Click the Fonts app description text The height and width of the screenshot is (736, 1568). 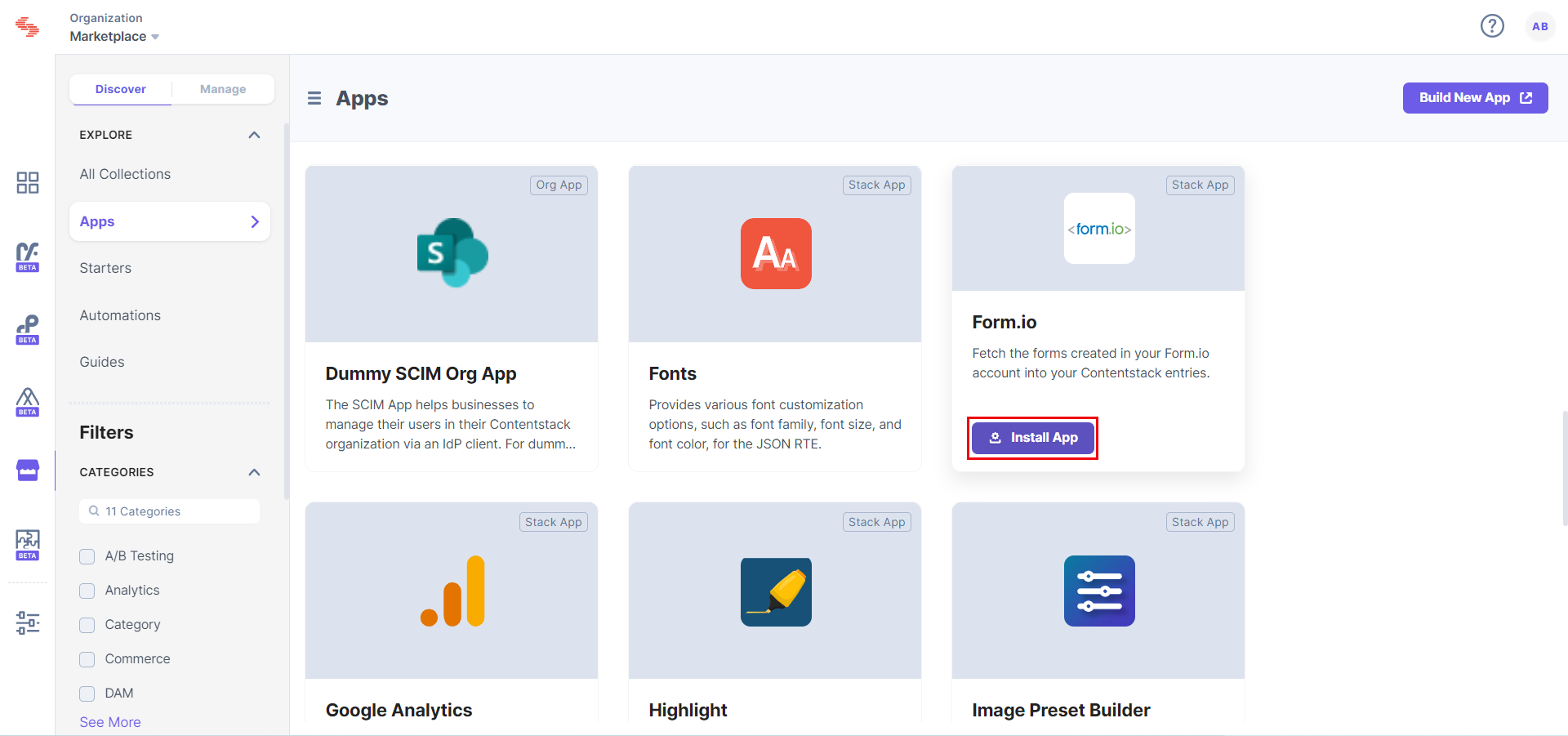coord(775,424)
